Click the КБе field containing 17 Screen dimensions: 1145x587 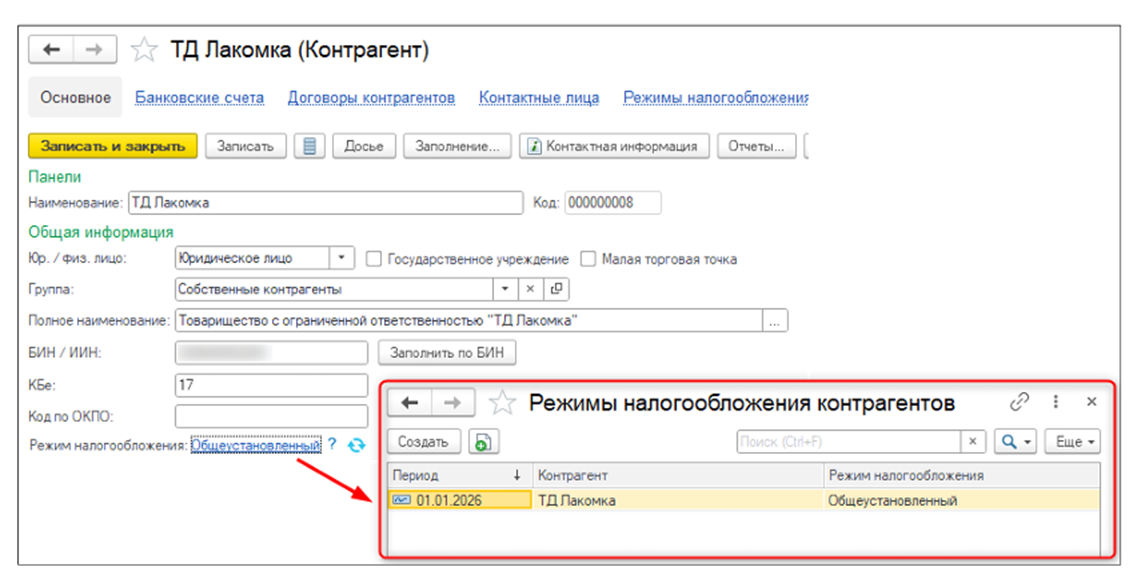[272, 385]
